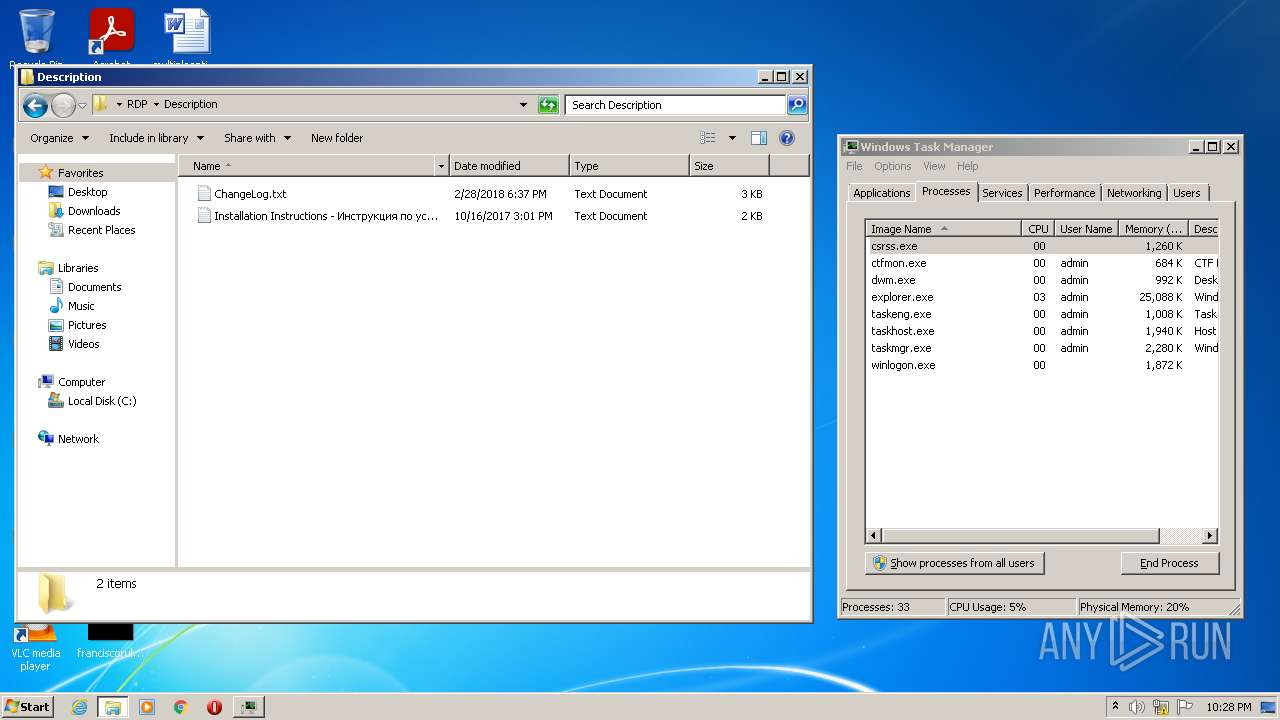Click process list horizontal scrollbar left arrow
This screenshot has height=720, width=1280.
click(874, 536)
